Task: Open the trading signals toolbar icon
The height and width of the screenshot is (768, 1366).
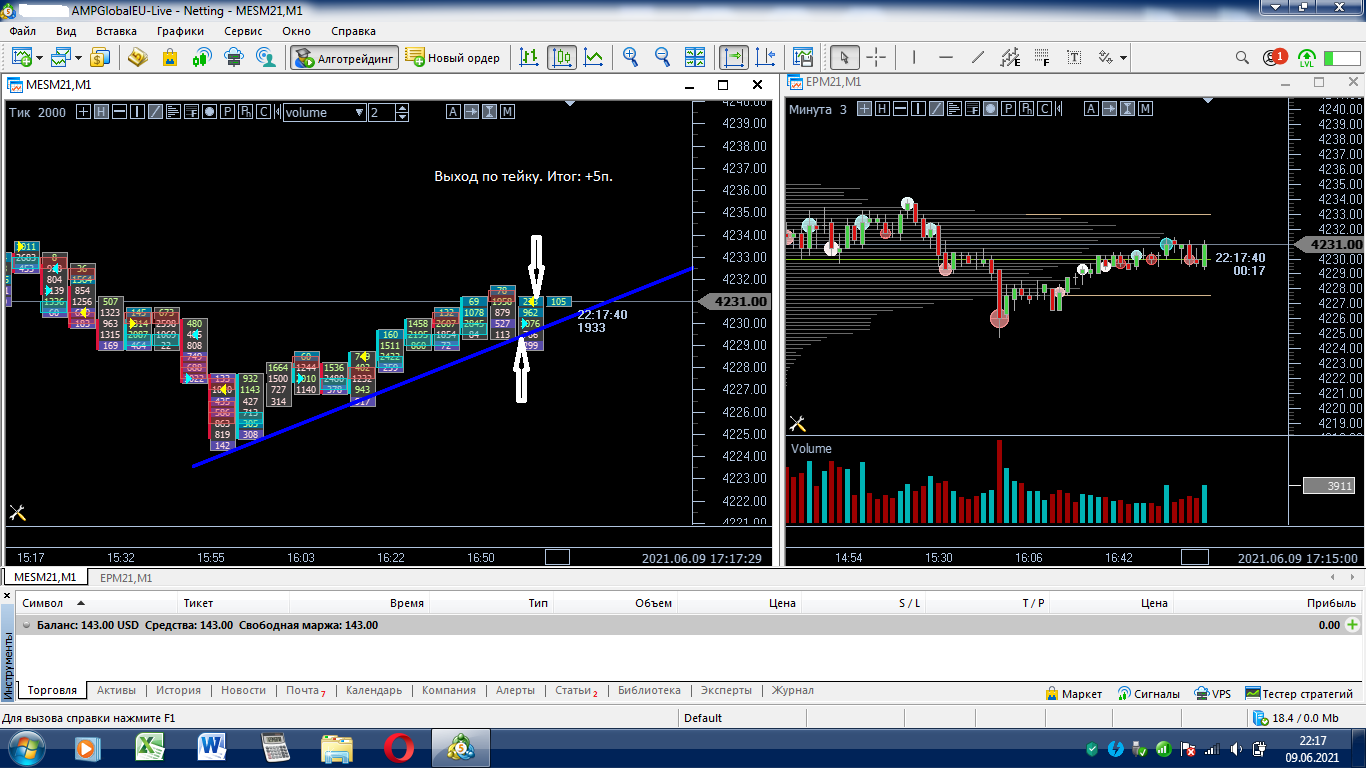Action: tap(202, 57)
